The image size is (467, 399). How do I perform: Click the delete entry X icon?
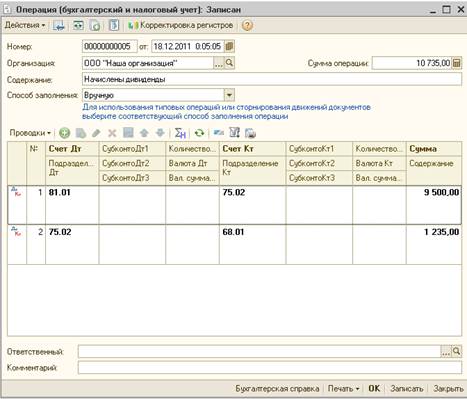tap(112, 133)
